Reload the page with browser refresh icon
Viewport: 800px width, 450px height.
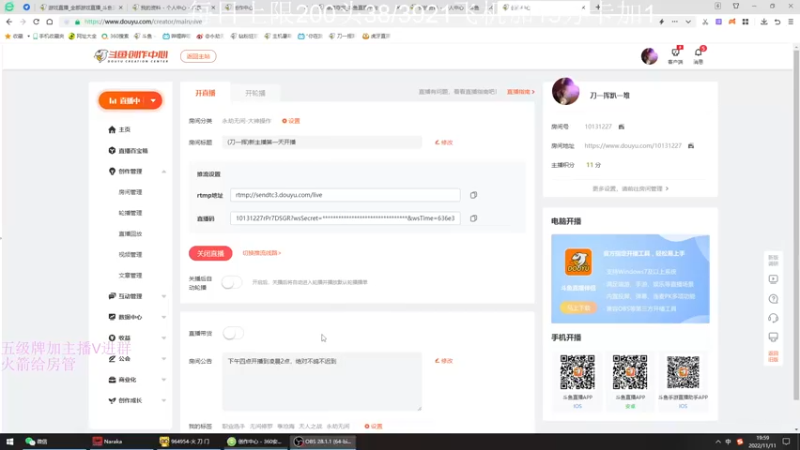coord(36,22)
